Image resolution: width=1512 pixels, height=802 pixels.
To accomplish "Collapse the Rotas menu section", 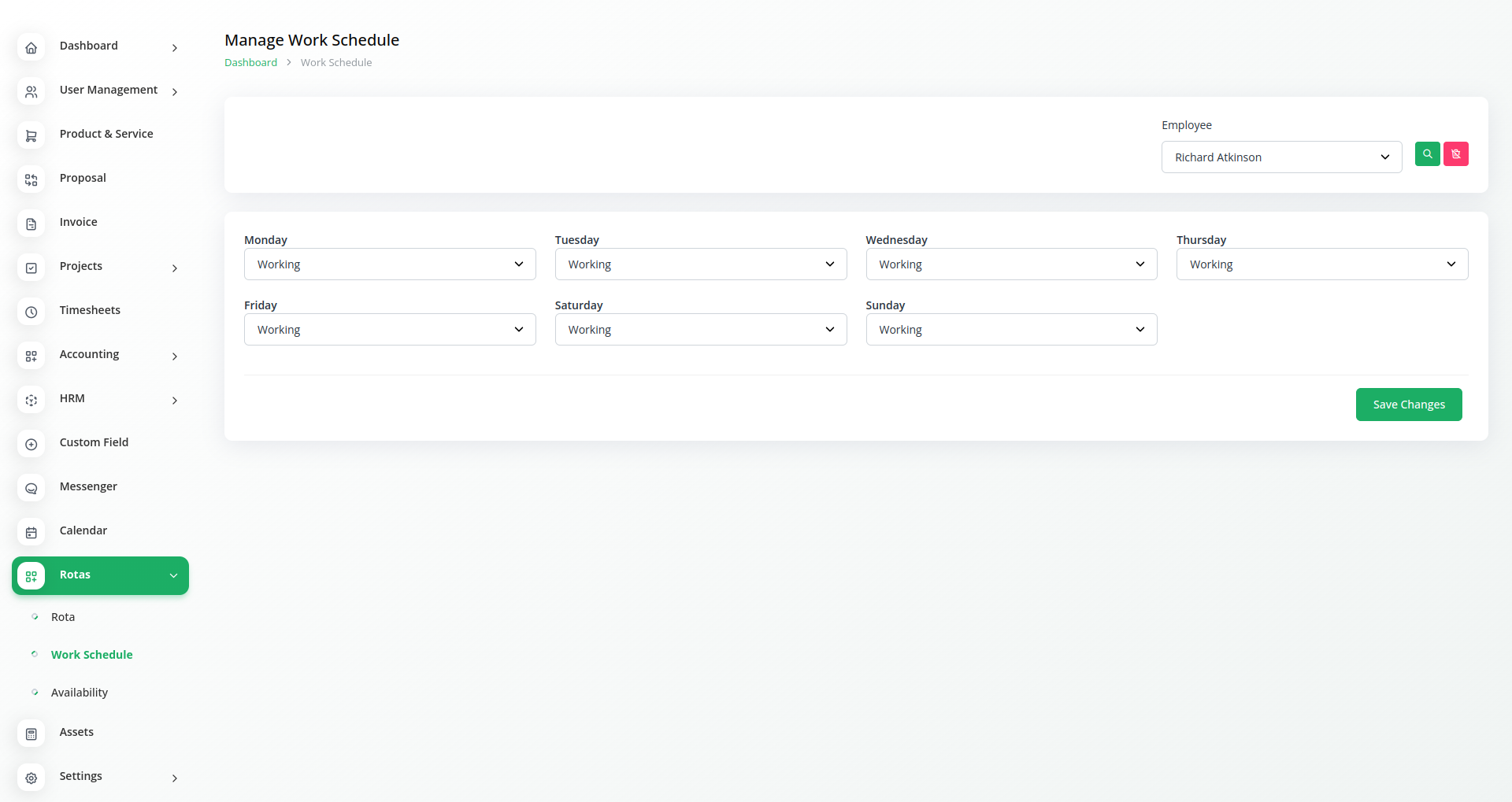I will (x=173, y=575).
